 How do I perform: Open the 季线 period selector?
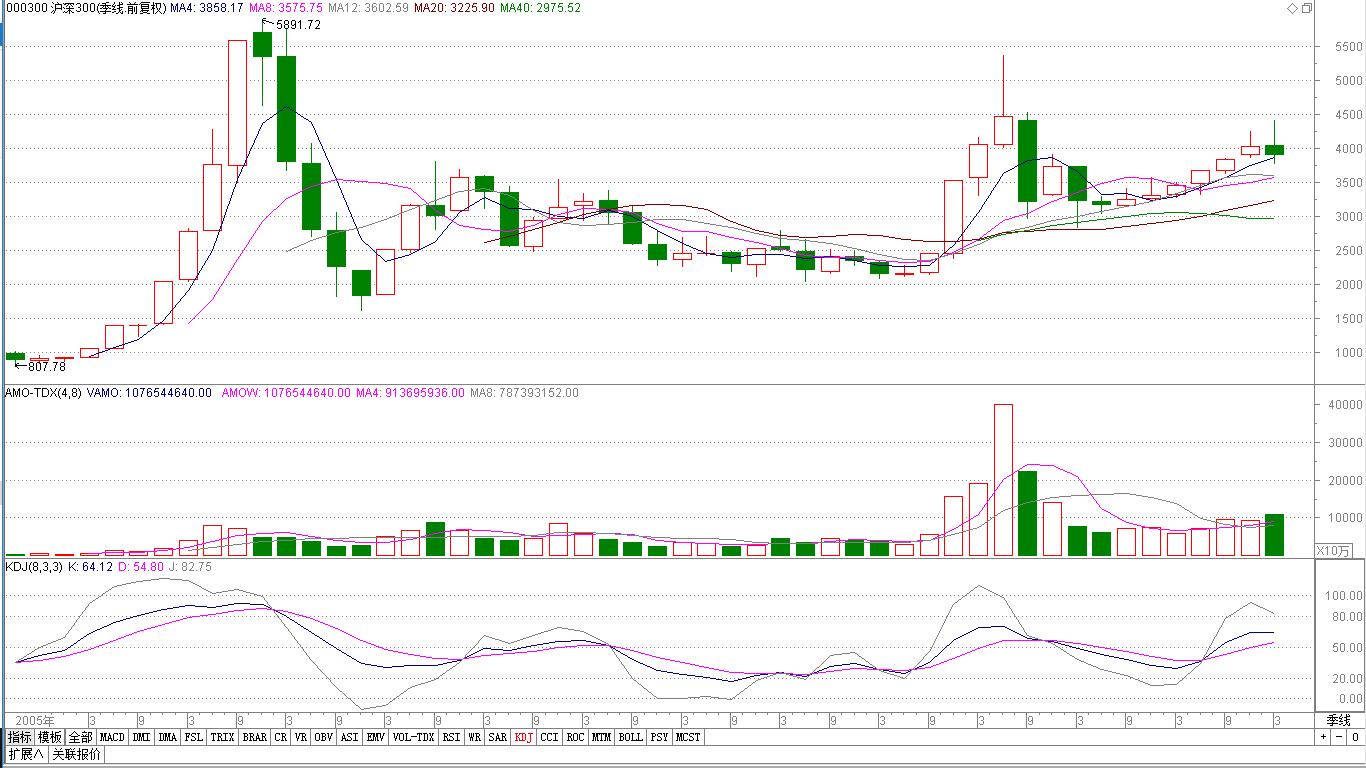[x=1339, y=720]
